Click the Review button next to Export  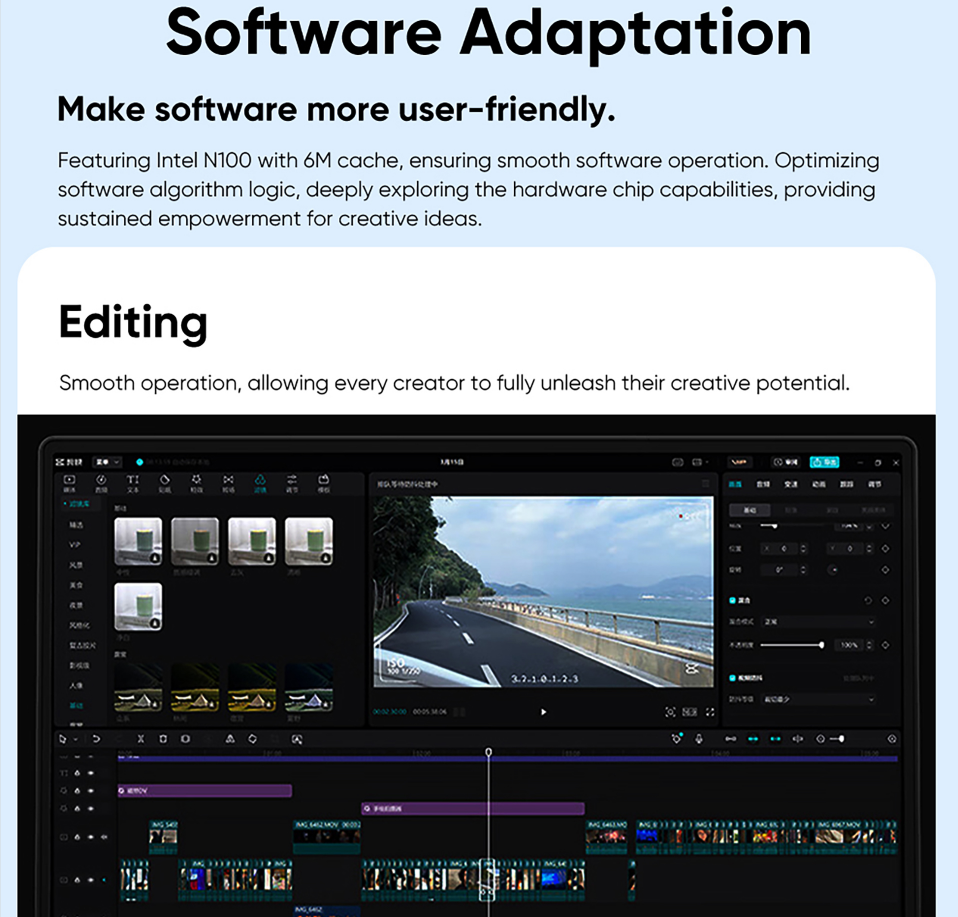[x=786, y=462]
